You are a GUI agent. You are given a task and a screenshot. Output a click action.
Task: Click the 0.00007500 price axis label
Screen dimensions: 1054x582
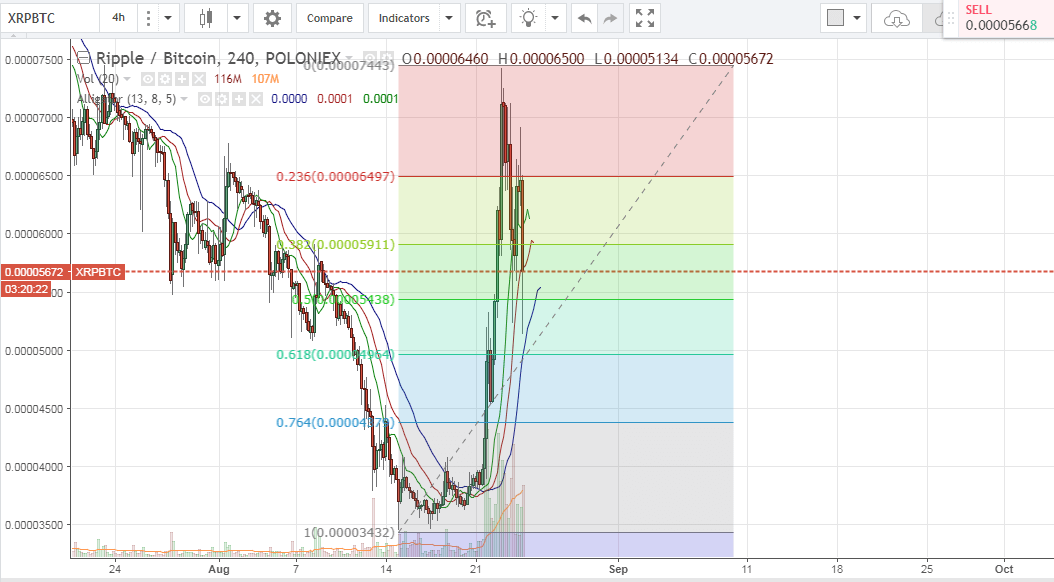(x=34, y=60)
